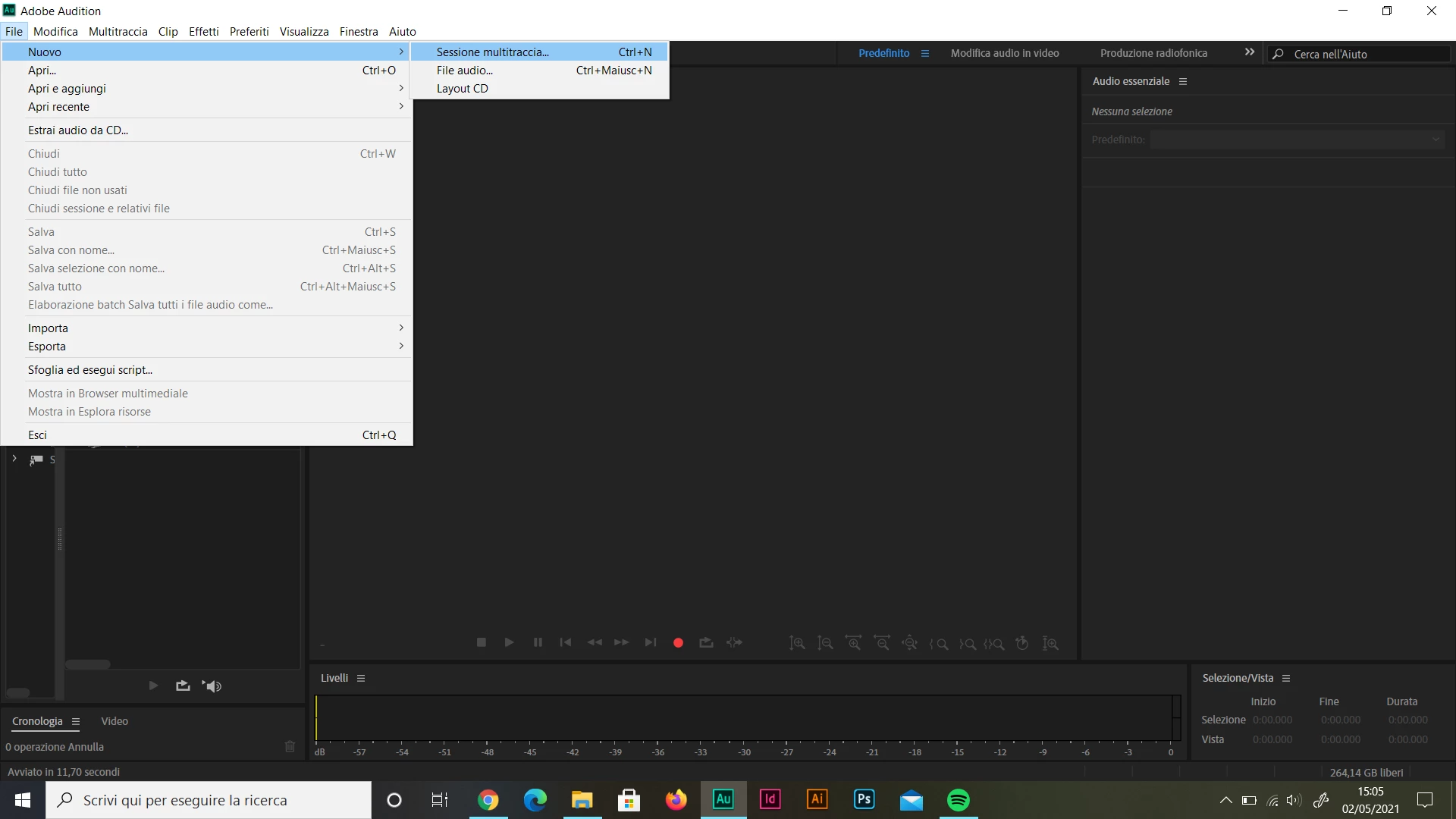Image resolution: width=1456 pixels, height=819 pixels.
Task: Open Adobe Illustrator from the taskbar
Action: (x=817, y=800)
